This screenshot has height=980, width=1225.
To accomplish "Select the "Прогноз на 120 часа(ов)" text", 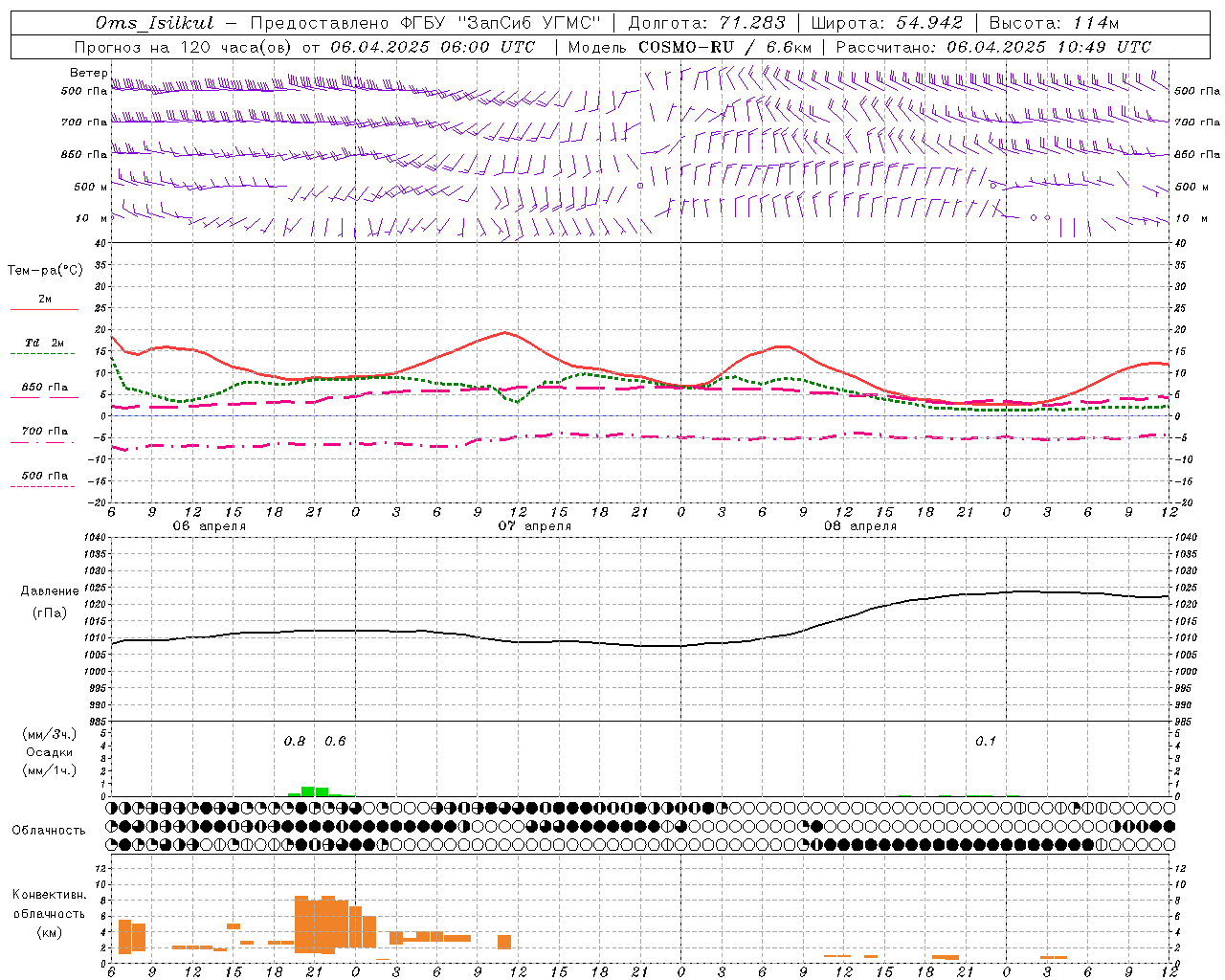I will click(185, 47).
